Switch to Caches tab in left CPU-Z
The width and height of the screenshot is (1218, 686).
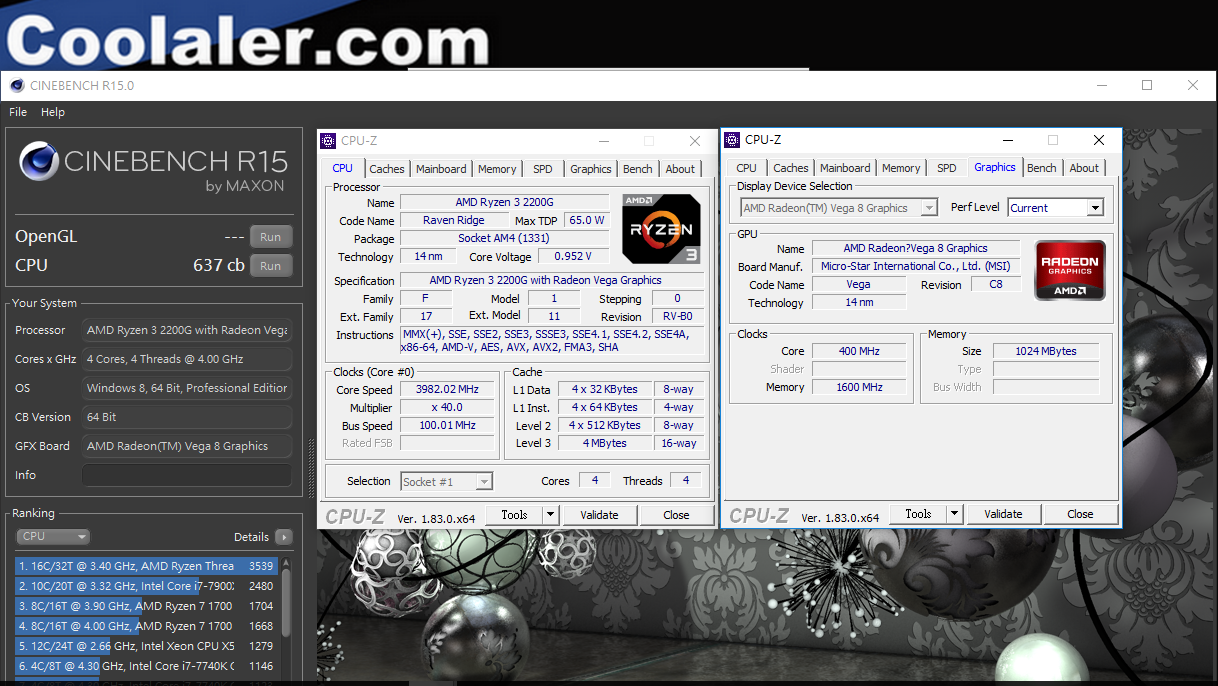point(387,169)
